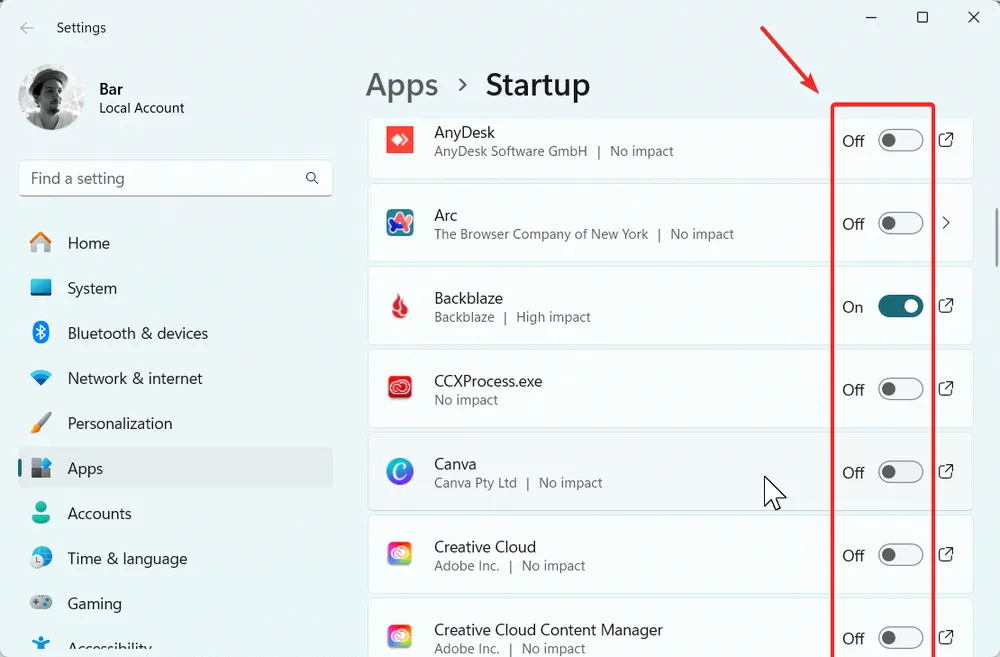
Task: Maximize the Settings window
Action: (922, 17)
